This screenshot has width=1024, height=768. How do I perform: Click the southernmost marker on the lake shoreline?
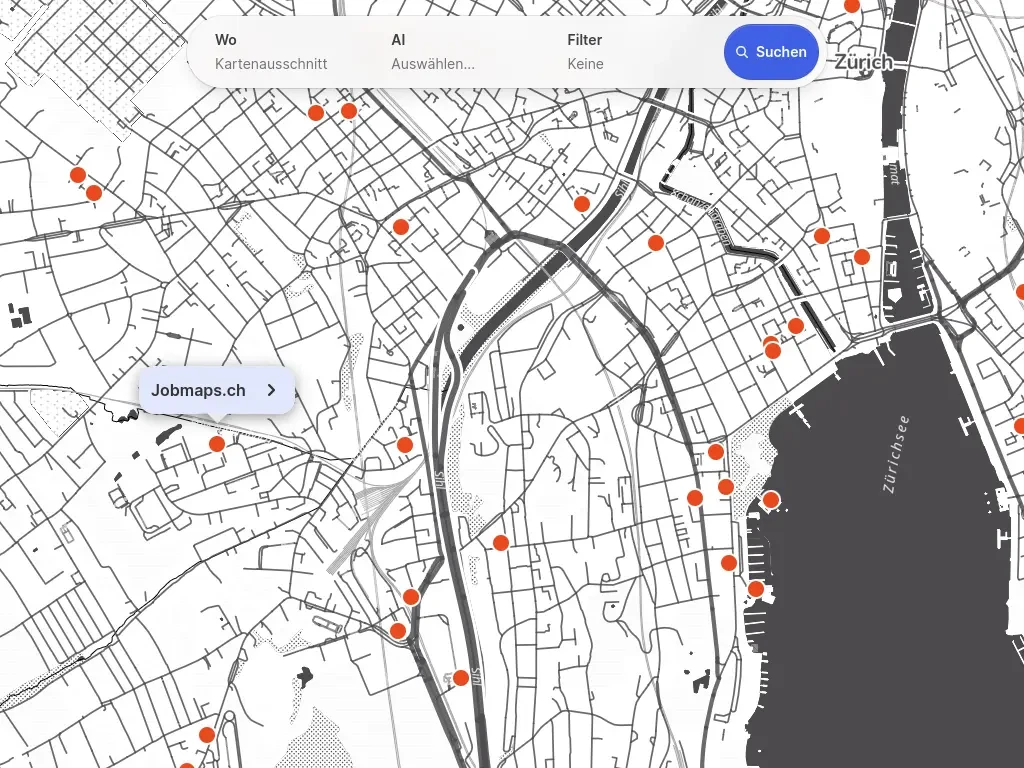(x=756, y=589)
